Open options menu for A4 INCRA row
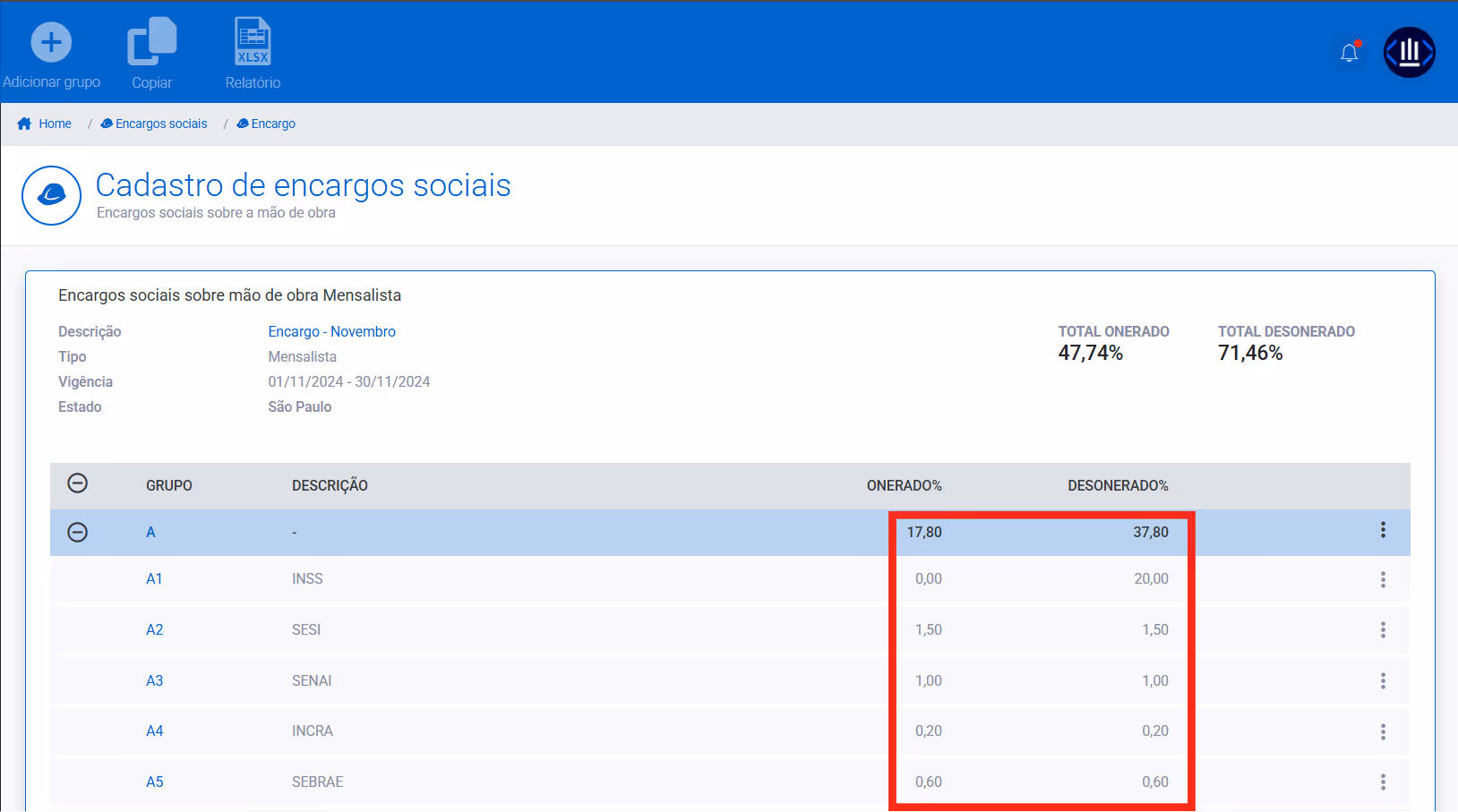 [x=1383, y=732]
